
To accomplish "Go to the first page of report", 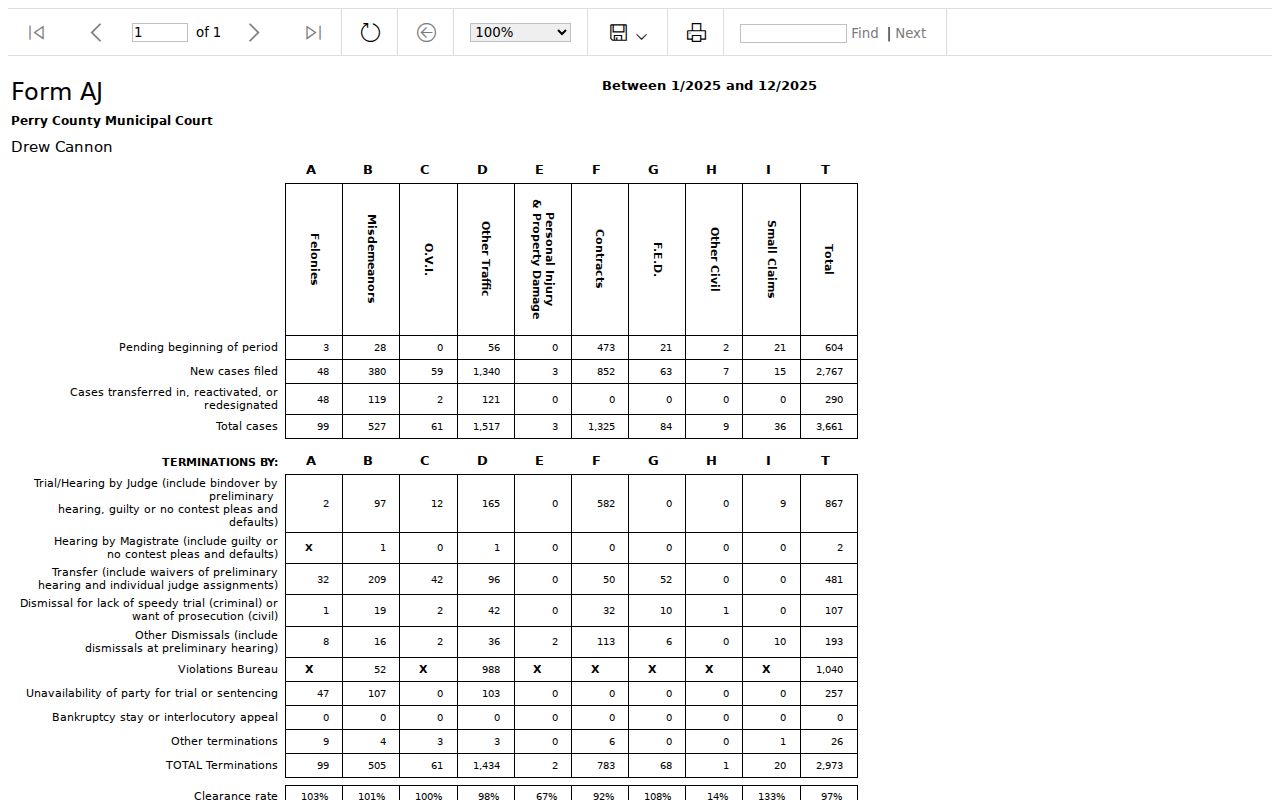I will (x=37, y=33).
